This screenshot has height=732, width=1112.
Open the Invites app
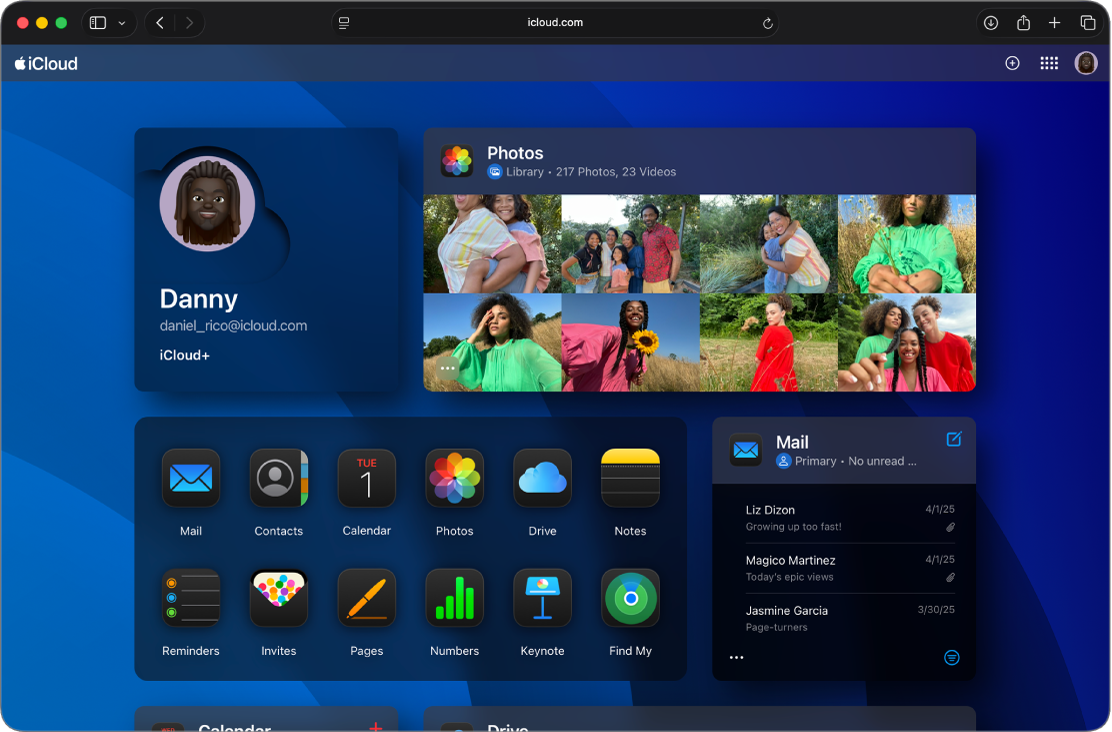[x=278, y=598]
